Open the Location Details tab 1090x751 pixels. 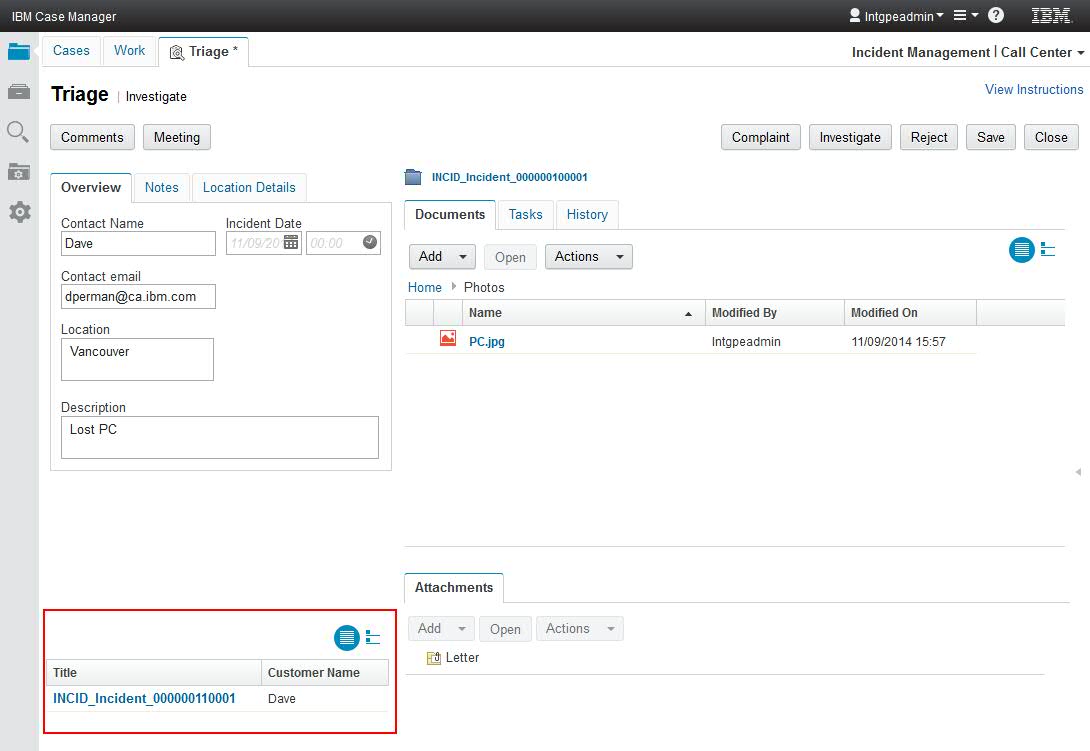(249, 187)
